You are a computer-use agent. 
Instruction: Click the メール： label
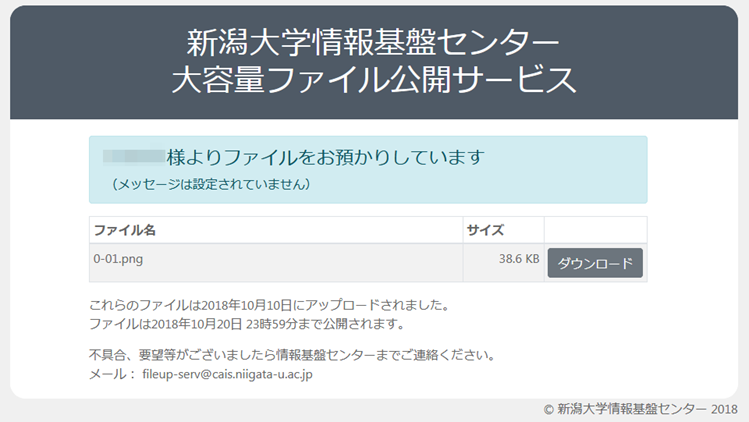tap(110, 374)
